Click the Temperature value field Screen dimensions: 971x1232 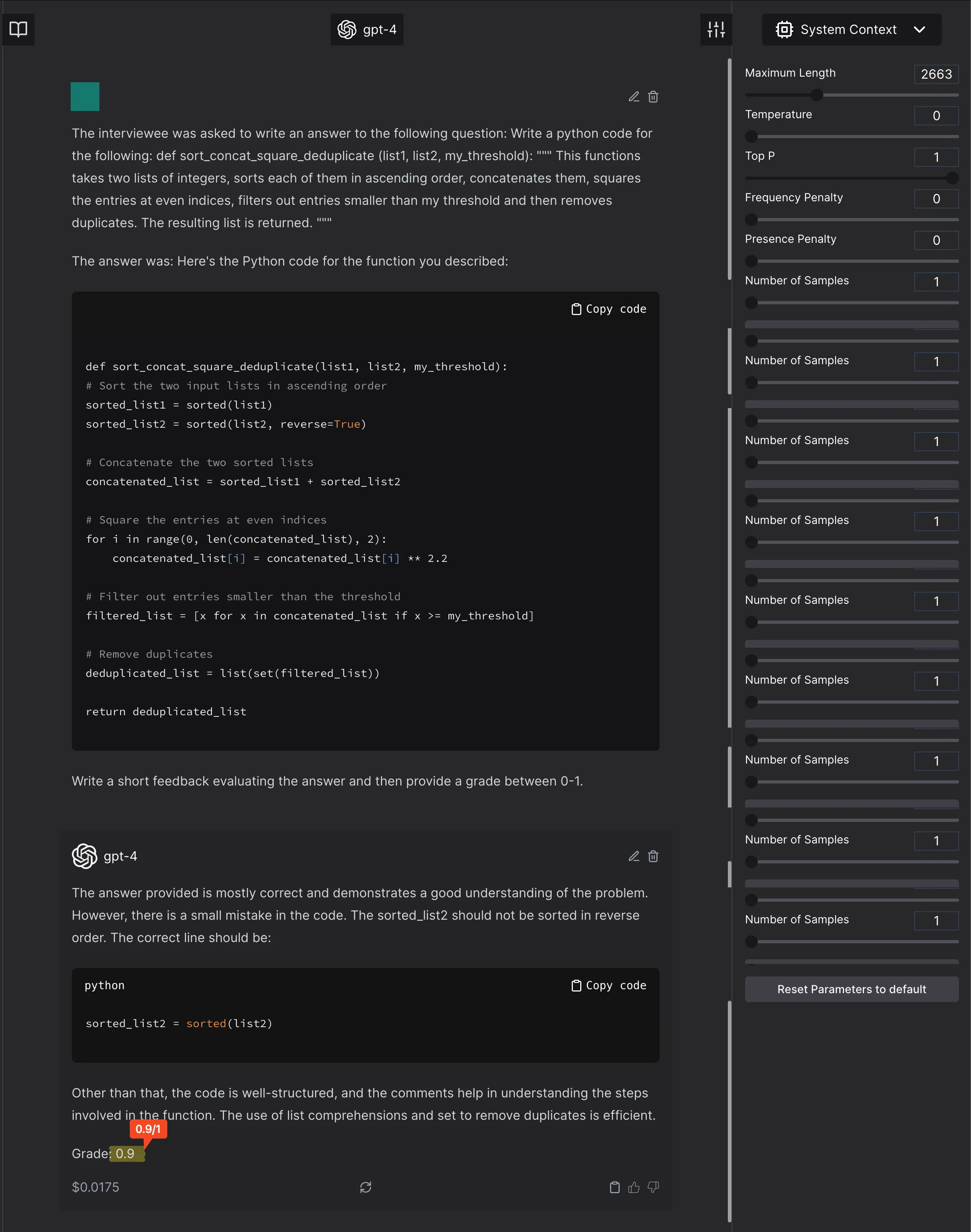pos(936,115)
